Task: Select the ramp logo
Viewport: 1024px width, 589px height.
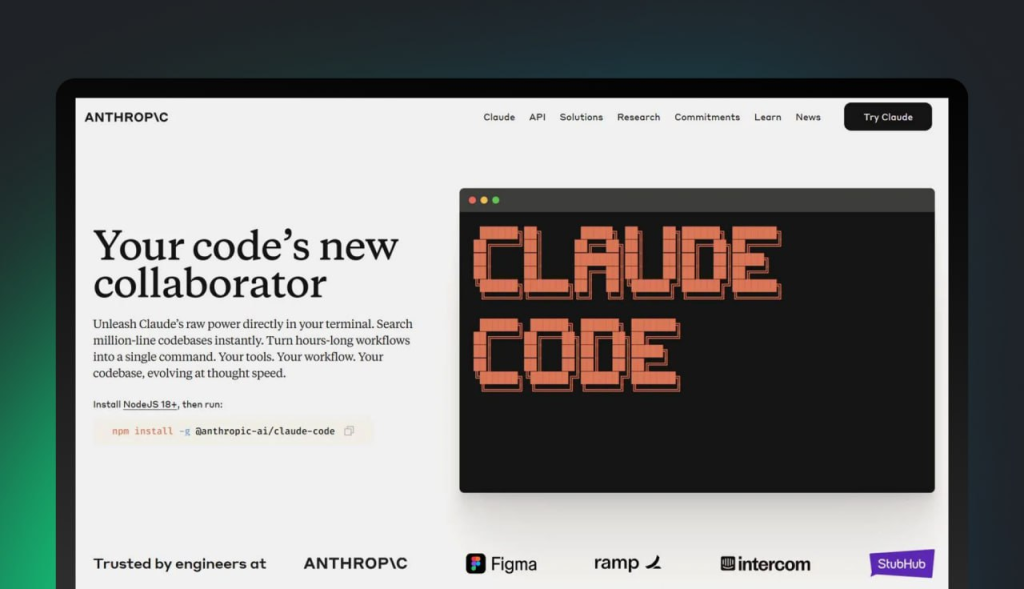Action: click(627, 563)
